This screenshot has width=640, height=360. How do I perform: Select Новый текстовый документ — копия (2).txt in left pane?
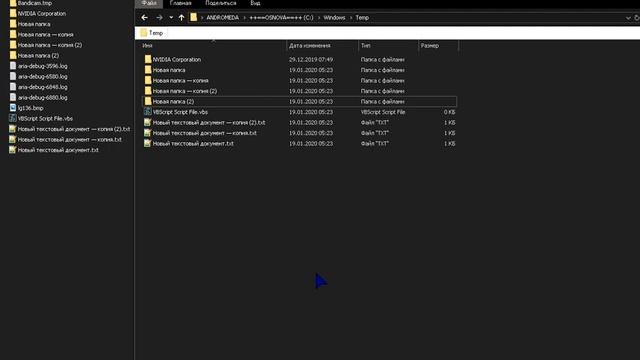[x=73, y=129]
